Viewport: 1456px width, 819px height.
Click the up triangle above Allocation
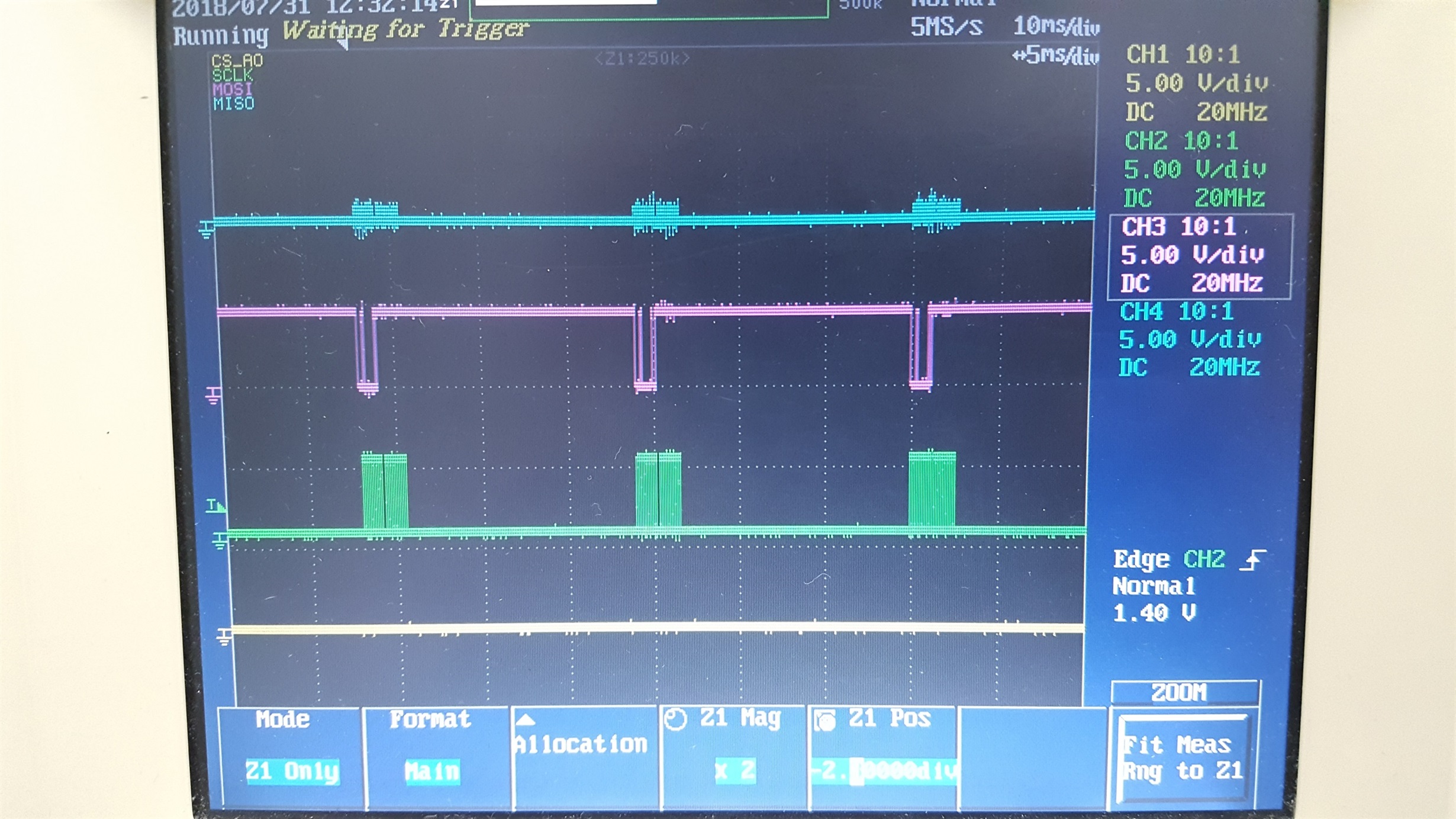526,720
